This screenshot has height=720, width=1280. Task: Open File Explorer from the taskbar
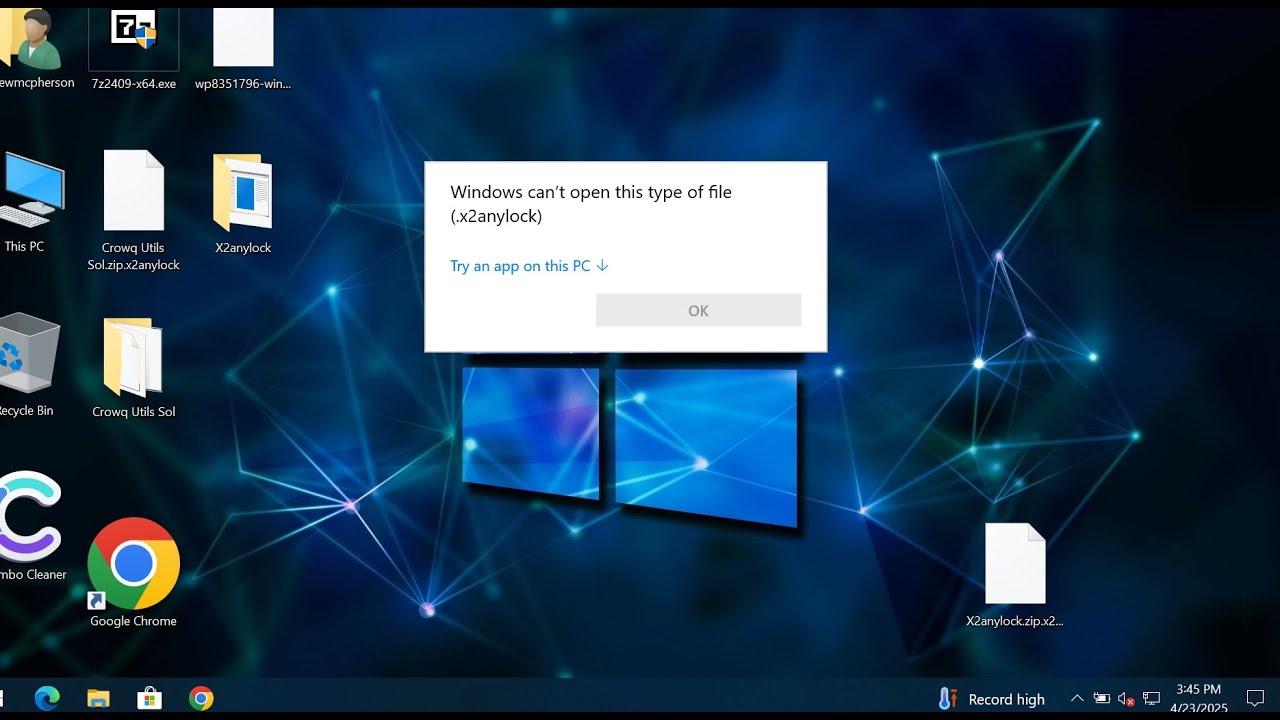[98, 698]
